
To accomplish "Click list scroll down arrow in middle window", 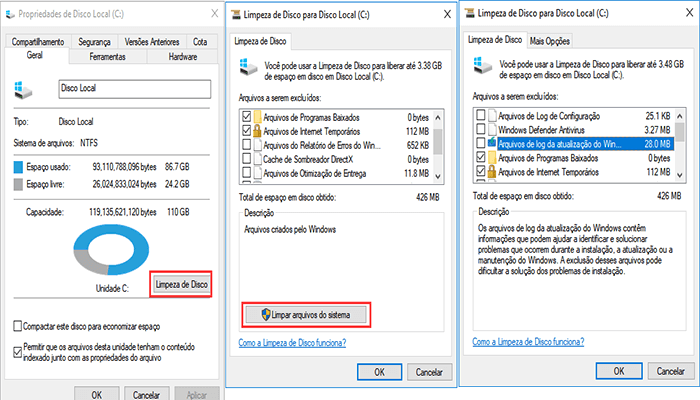I will [438, 176].
